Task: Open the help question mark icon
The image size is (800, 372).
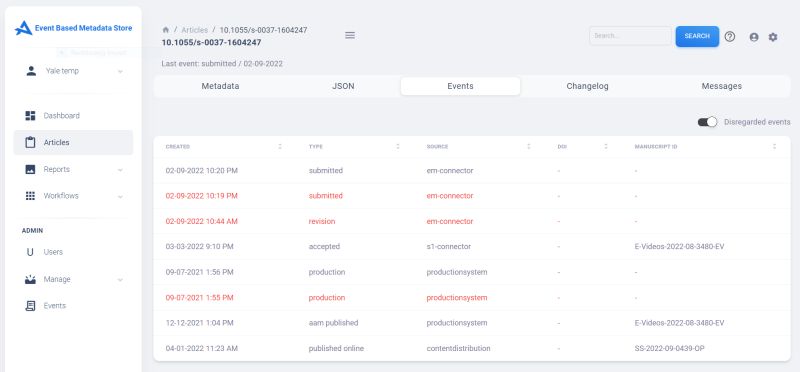Action: [x=730, y=37]
